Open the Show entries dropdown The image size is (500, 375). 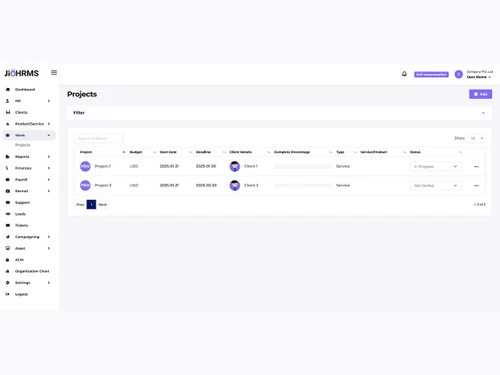476,138
